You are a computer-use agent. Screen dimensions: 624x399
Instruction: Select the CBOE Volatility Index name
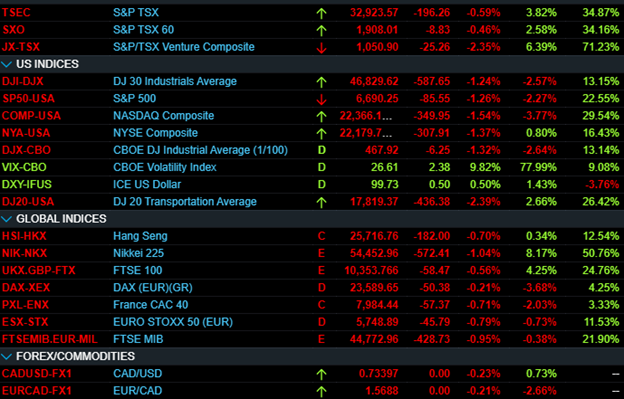[165, 167]
